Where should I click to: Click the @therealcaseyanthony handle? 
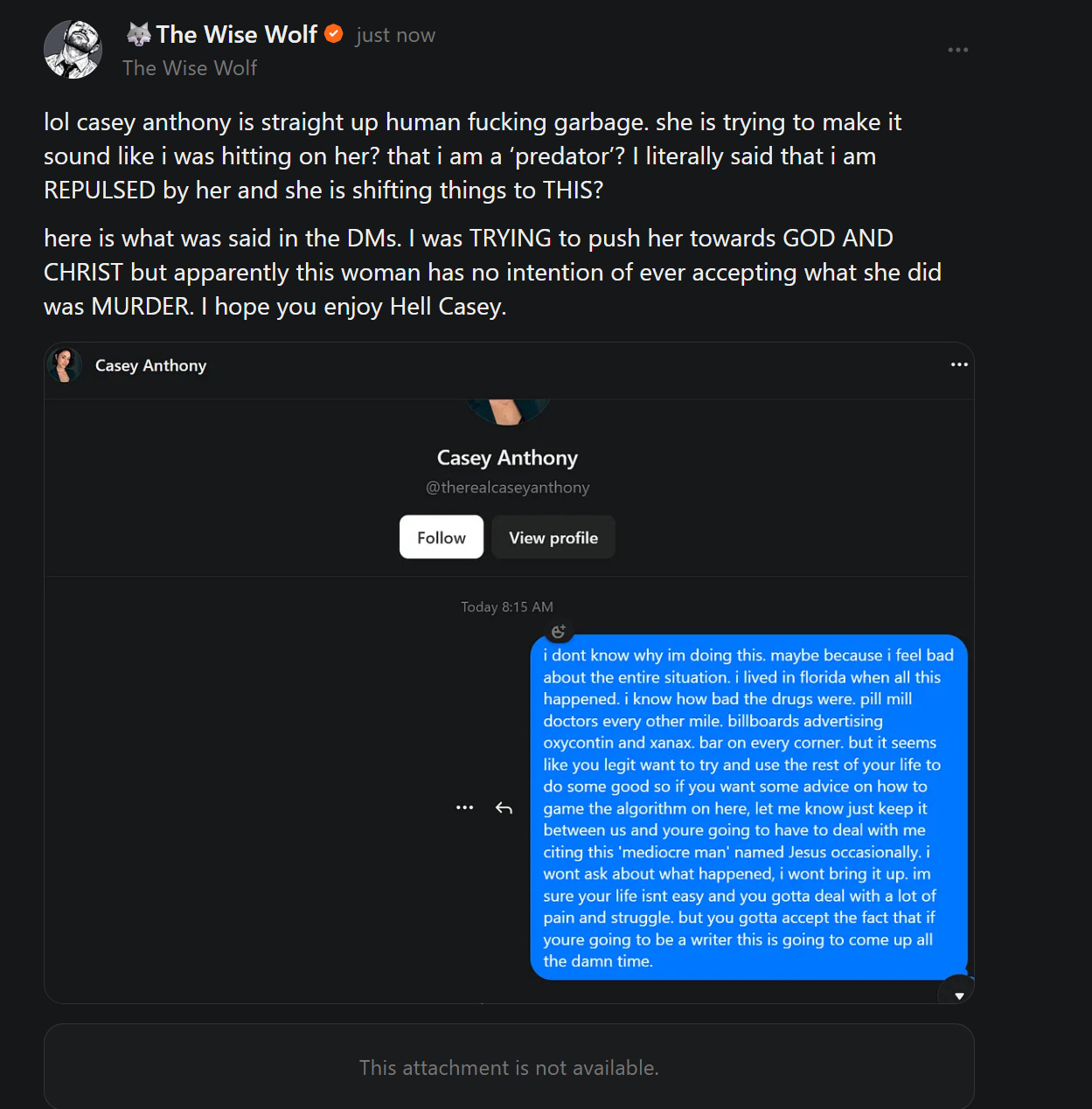(507, 488)
